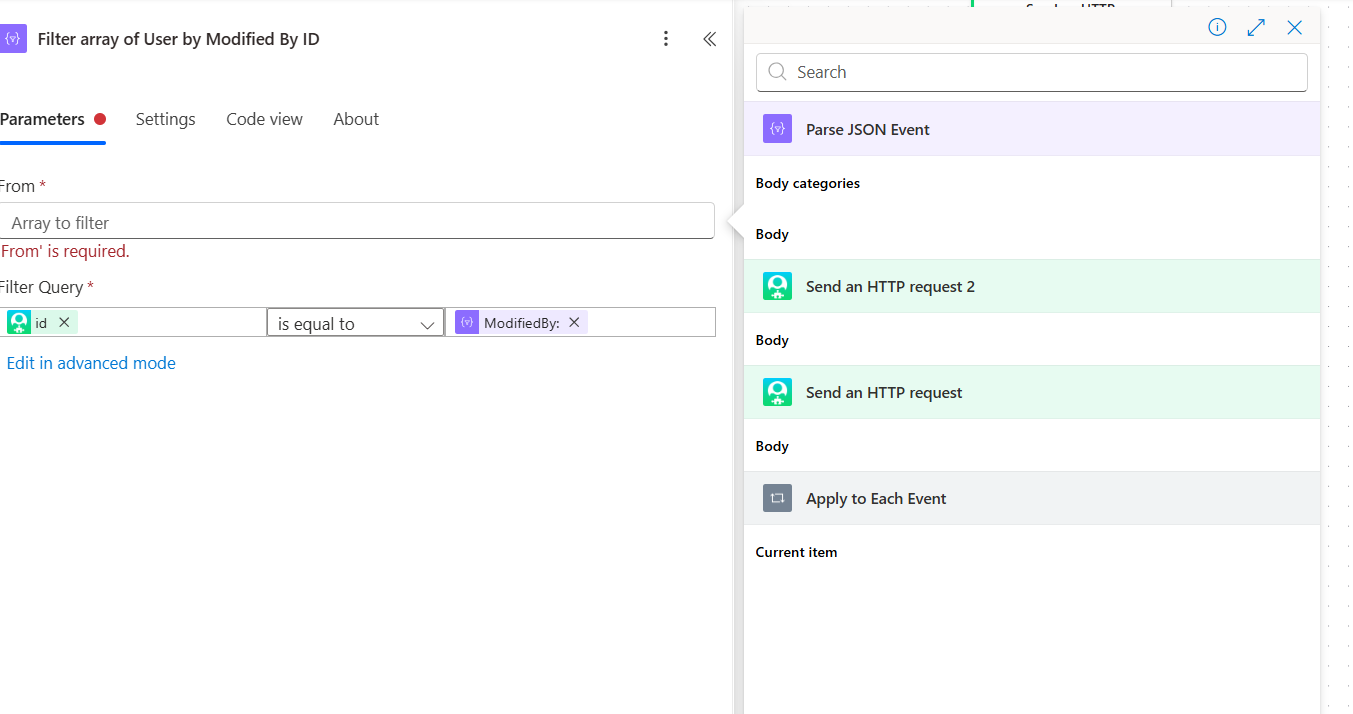The width and height of the screenshot is (1353, 714).
Task: Click the search magnifier icon
Action: point(777,72)
